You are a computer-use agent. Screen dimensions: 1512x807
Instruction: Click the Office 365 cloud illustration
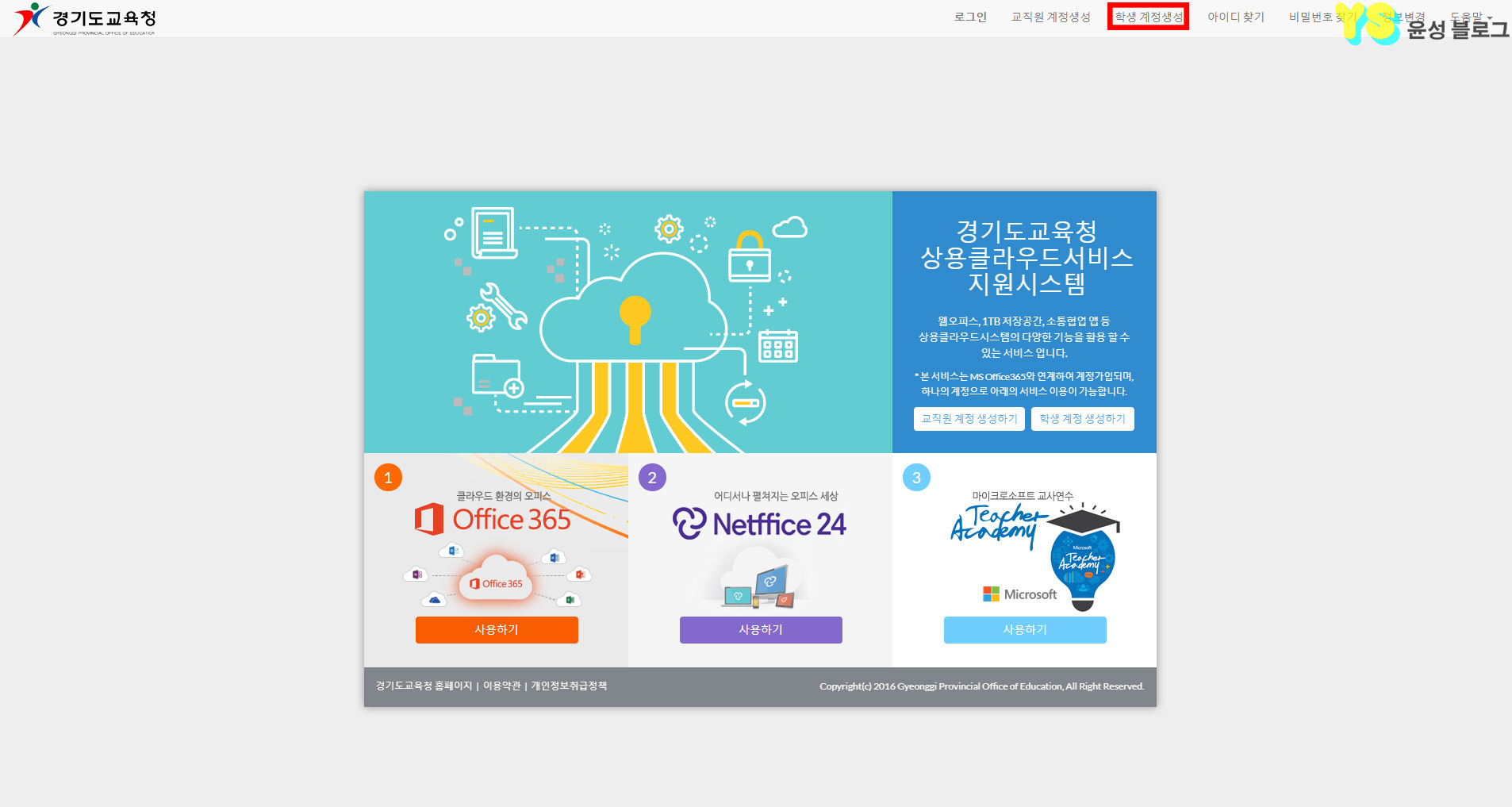pyautogui.click(x=497, y=575)
